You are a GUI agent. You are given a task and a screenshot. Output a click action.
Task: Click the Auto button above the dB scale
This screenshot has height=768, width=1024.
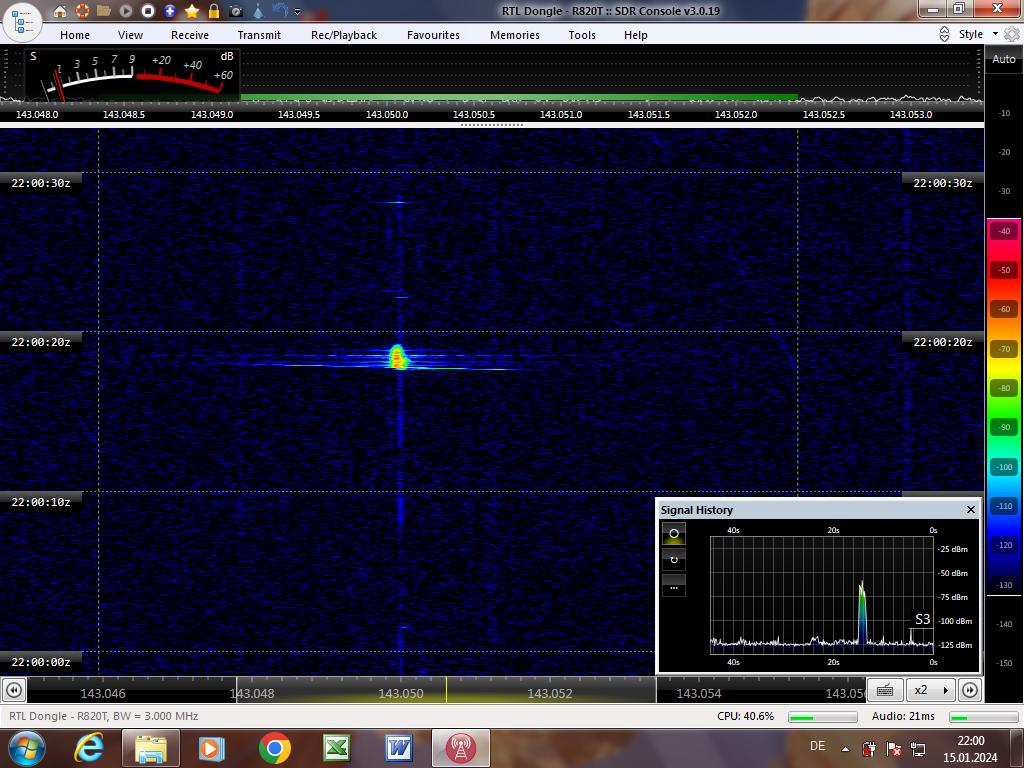pos(1004,59)
